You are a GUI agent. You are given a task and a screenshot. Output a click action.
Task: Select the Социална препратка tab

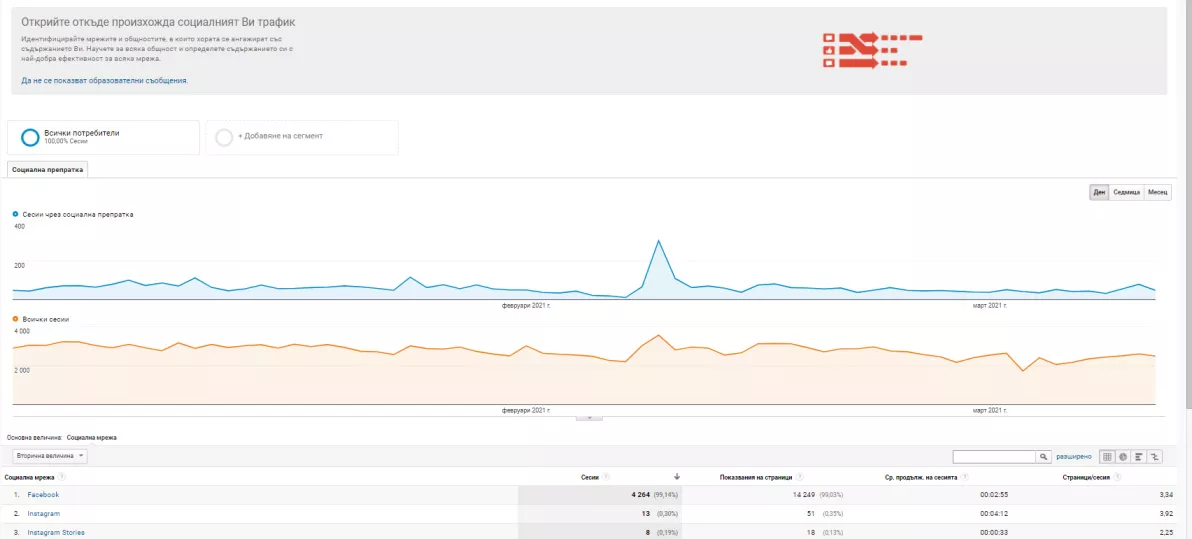tap(47, 170)
